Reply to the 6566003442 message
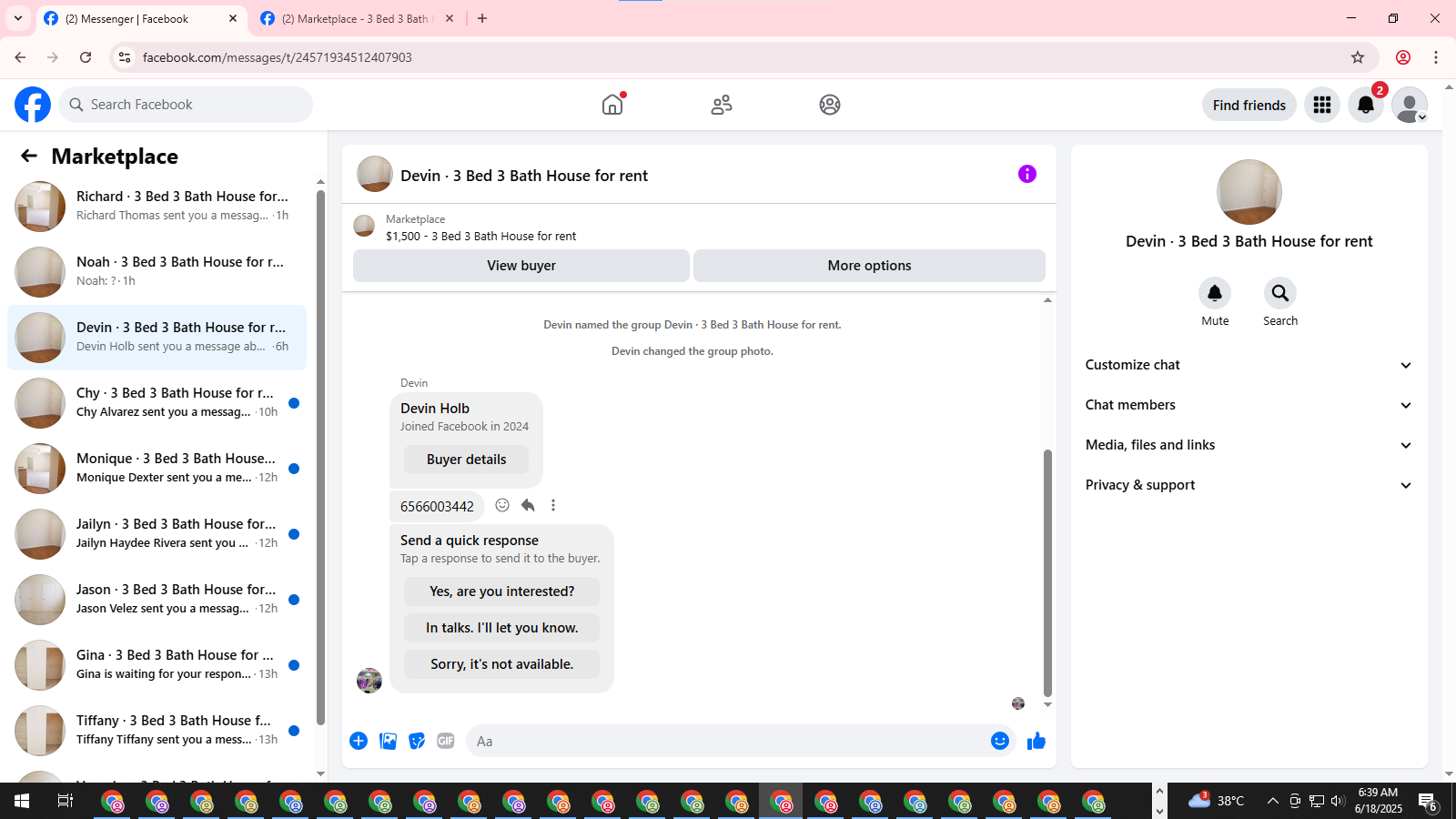Image resolution: width=1456 pixels, height=819 pixels. click(528, 505)
